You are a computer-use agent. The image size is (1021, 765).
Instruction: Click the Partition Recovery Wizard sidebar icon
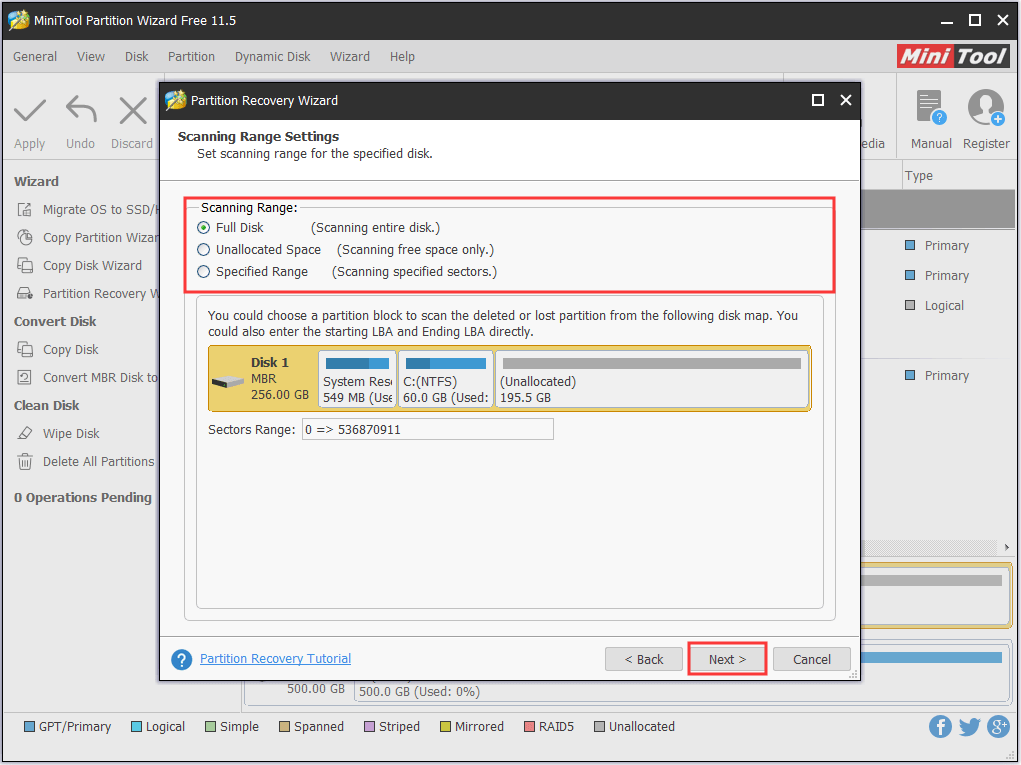tap(25, 294)
